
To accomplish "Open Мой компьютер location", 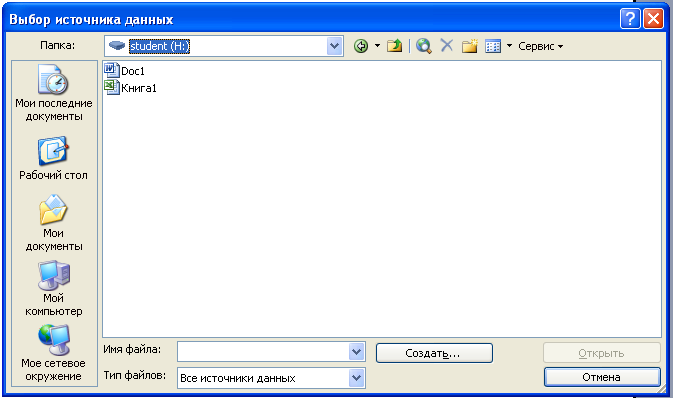I will click(54, 288).
